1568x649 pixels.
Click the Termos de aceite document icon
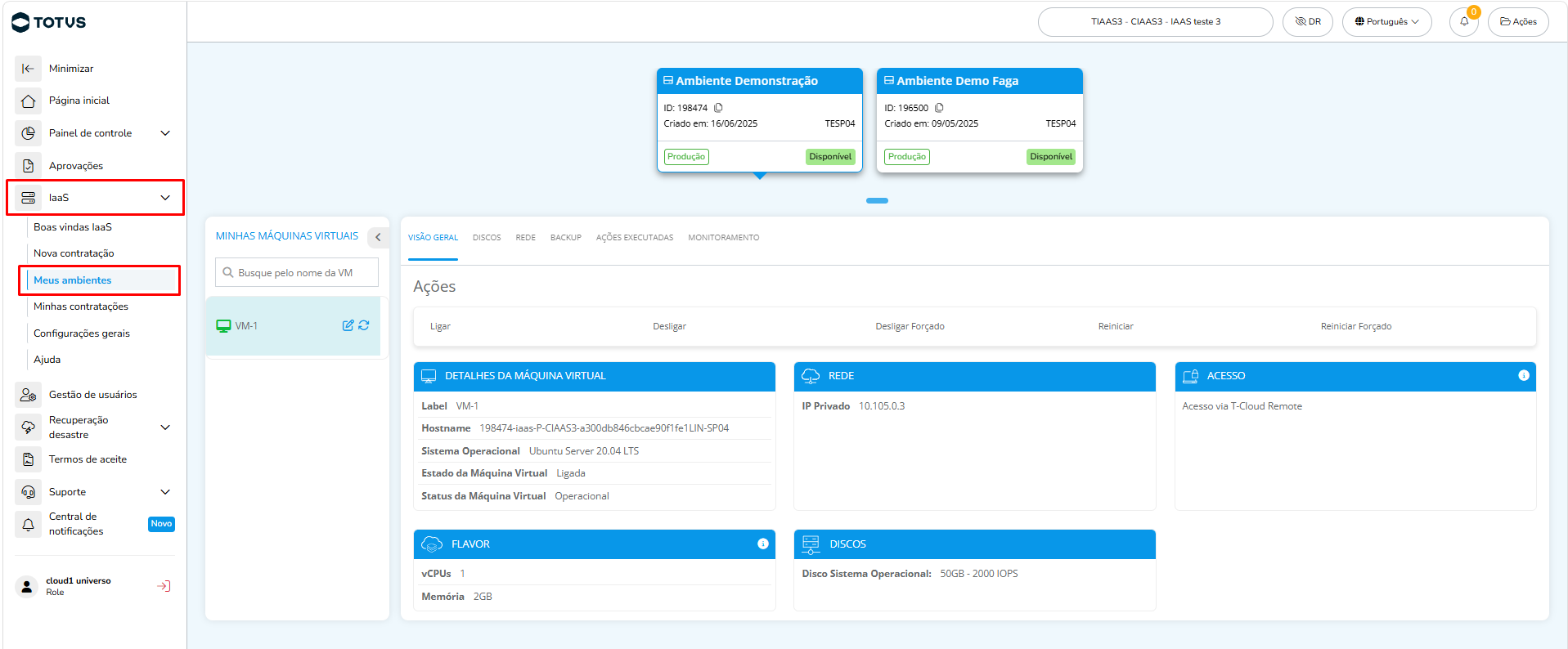[x=28, y=459]
